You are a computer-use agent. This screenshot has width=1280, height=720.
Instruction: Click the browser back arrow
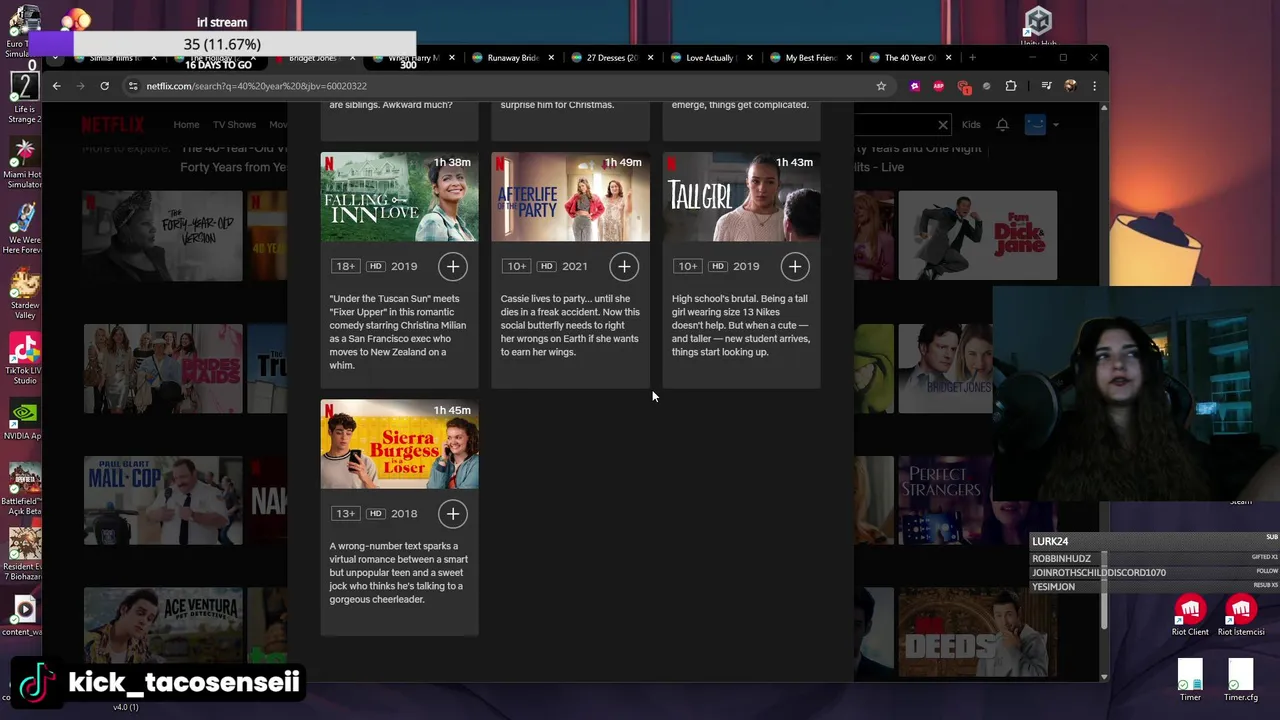(x=56, y=86)
